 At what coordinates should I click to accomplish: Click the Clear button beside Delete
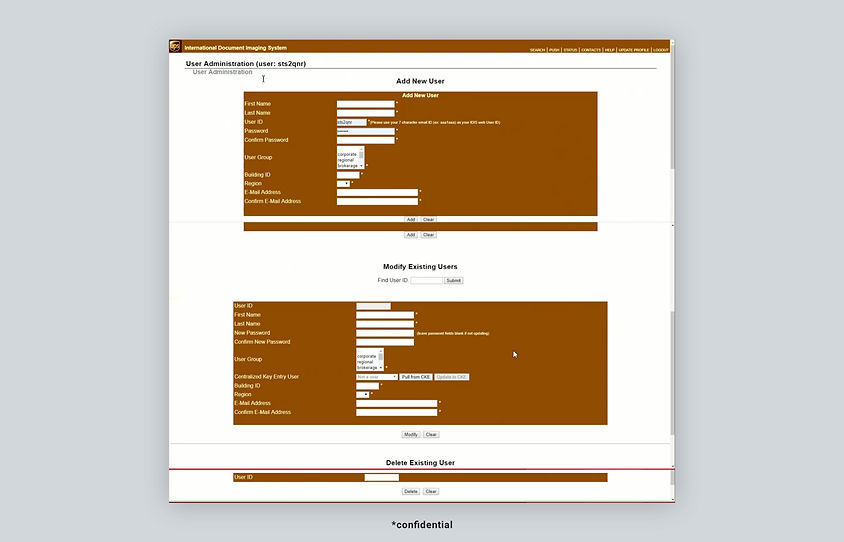pyautogui.click(x=431, y=491)
